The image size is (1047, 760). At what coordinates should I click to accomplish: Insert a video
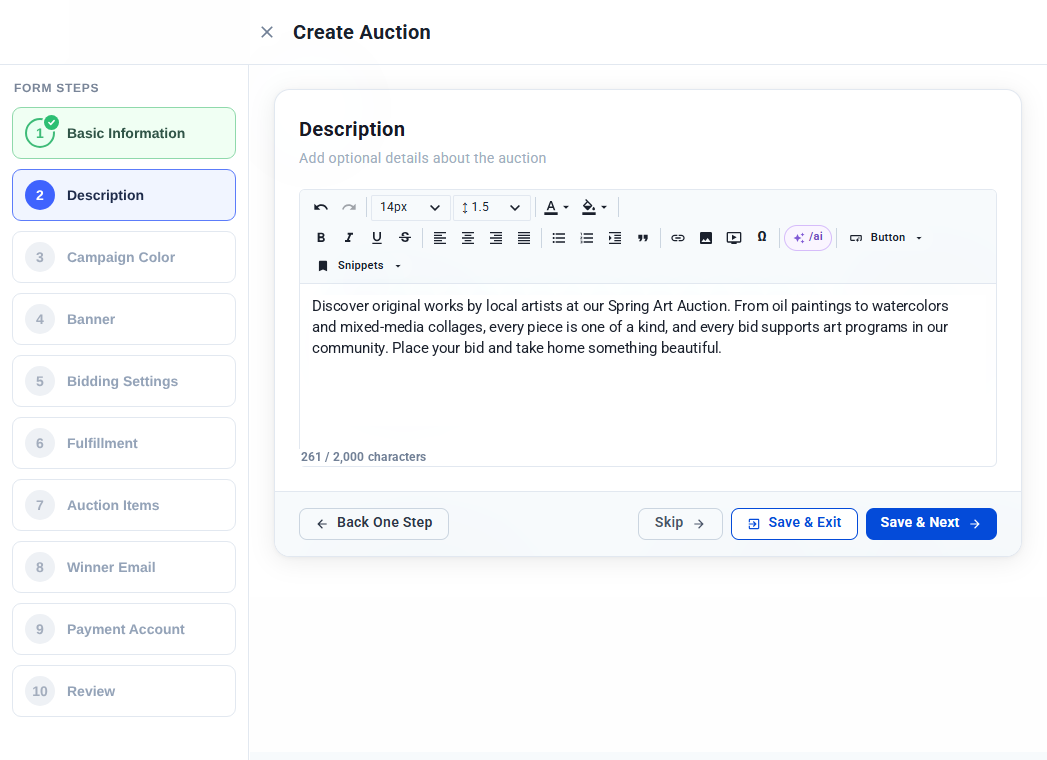(x=733, y=238)
